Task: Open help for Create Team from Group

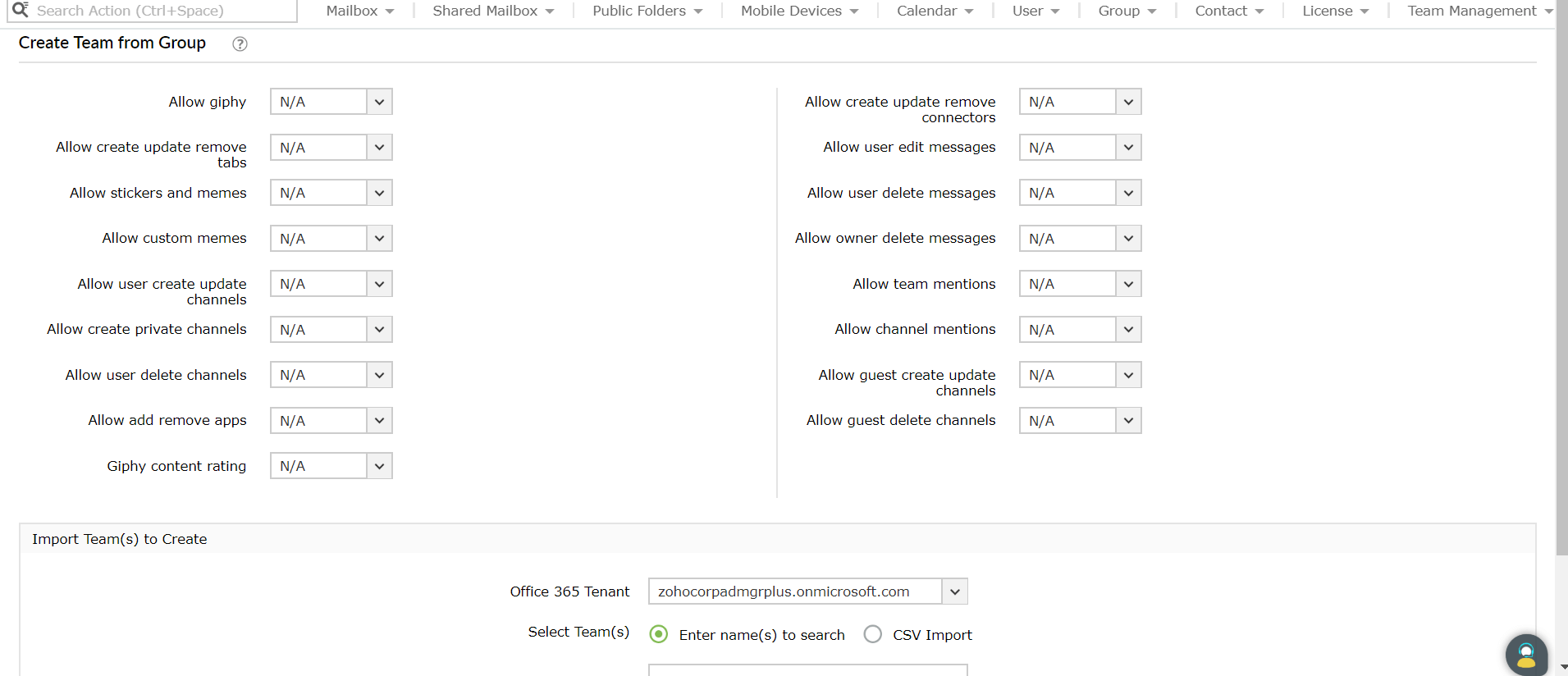Action: coord(240,44)
